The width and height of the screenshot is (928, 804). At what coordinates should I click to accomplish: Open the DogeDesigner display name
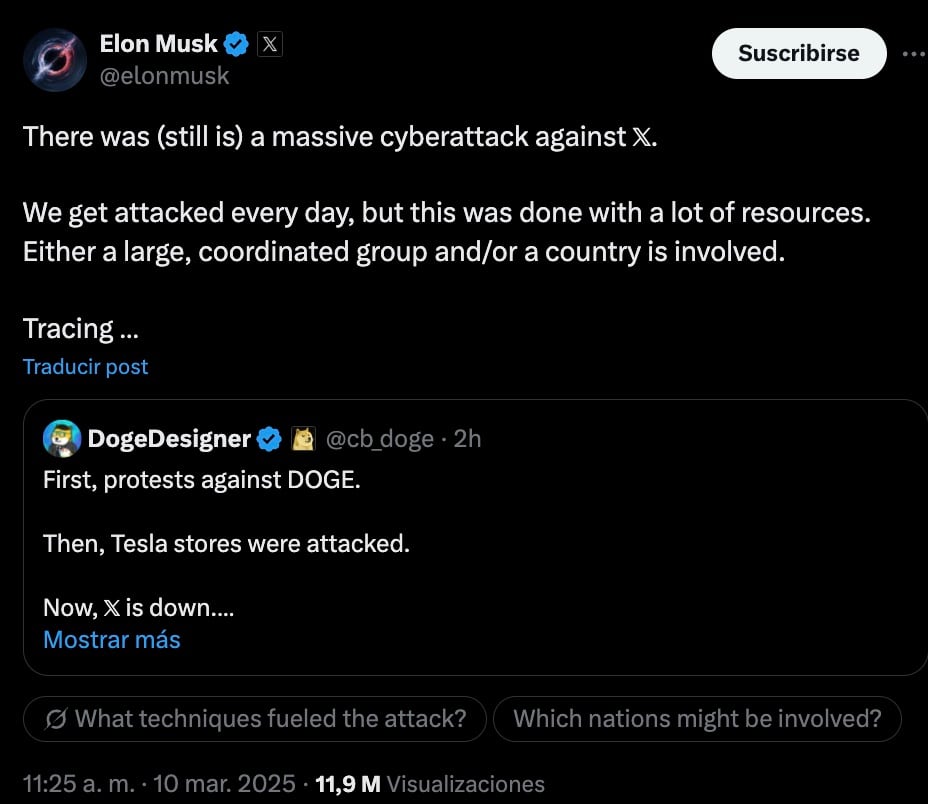pos(169,439)
